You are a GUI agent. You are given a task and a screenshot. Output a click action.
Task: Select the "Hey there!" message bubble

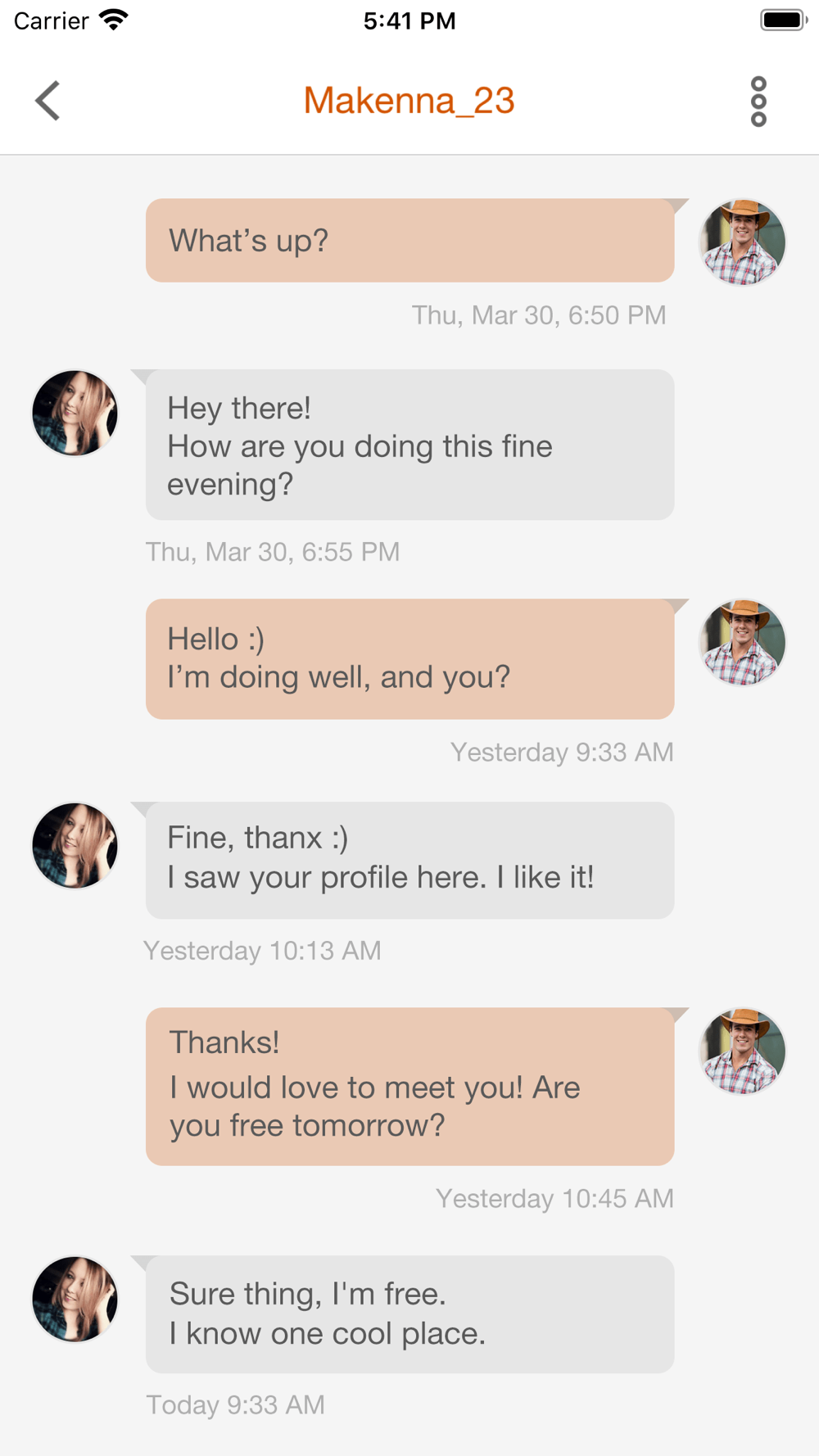[409, 445]
